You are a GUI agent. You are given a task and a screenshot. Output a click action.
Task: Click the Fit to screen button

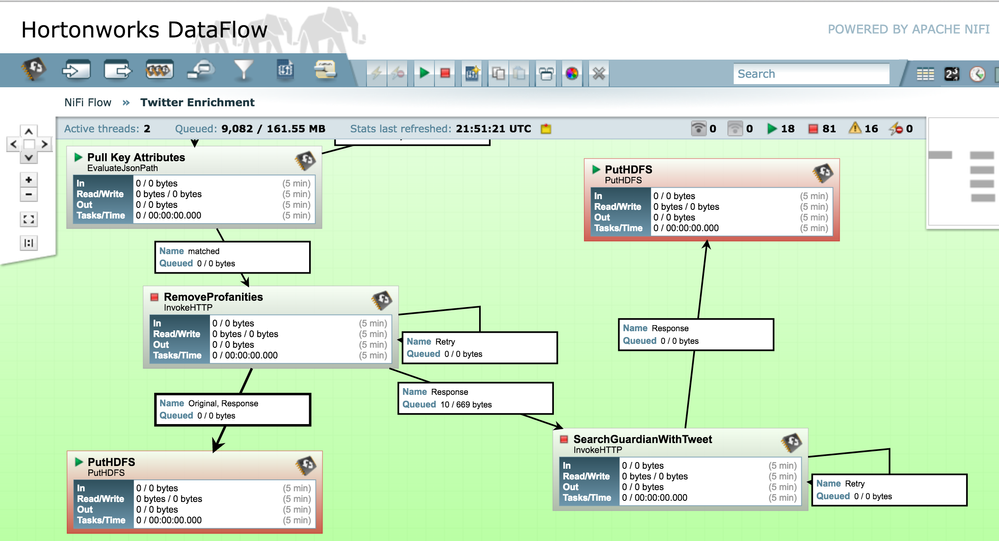point(28,219)
